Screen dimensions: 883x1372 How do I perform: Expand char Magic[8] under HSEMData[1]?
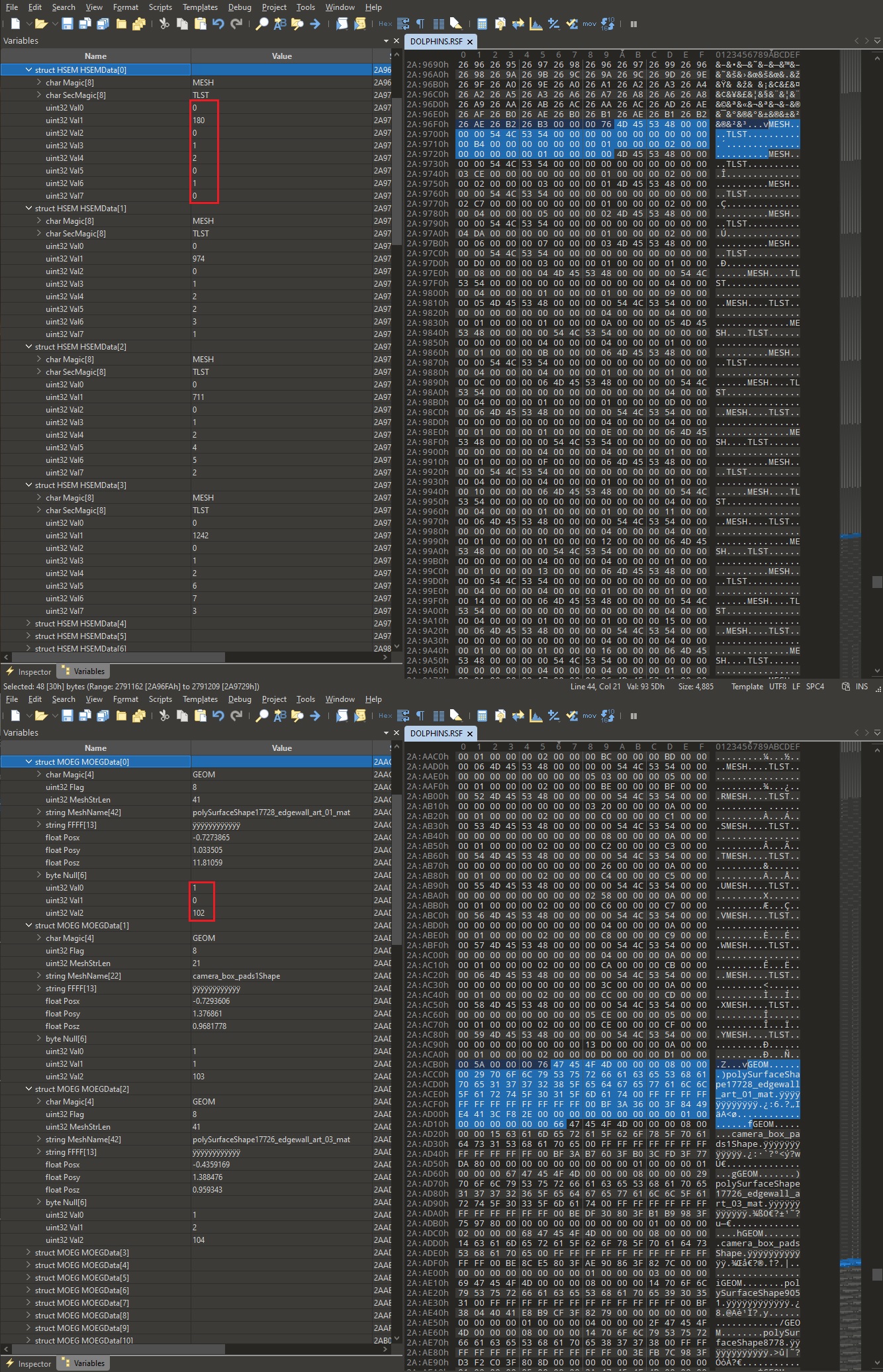(39, 220)
